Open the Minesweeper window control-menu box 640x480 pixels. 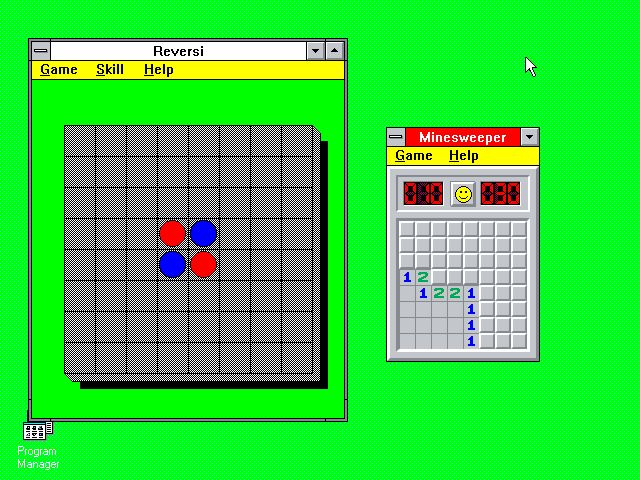pos(396,137)
